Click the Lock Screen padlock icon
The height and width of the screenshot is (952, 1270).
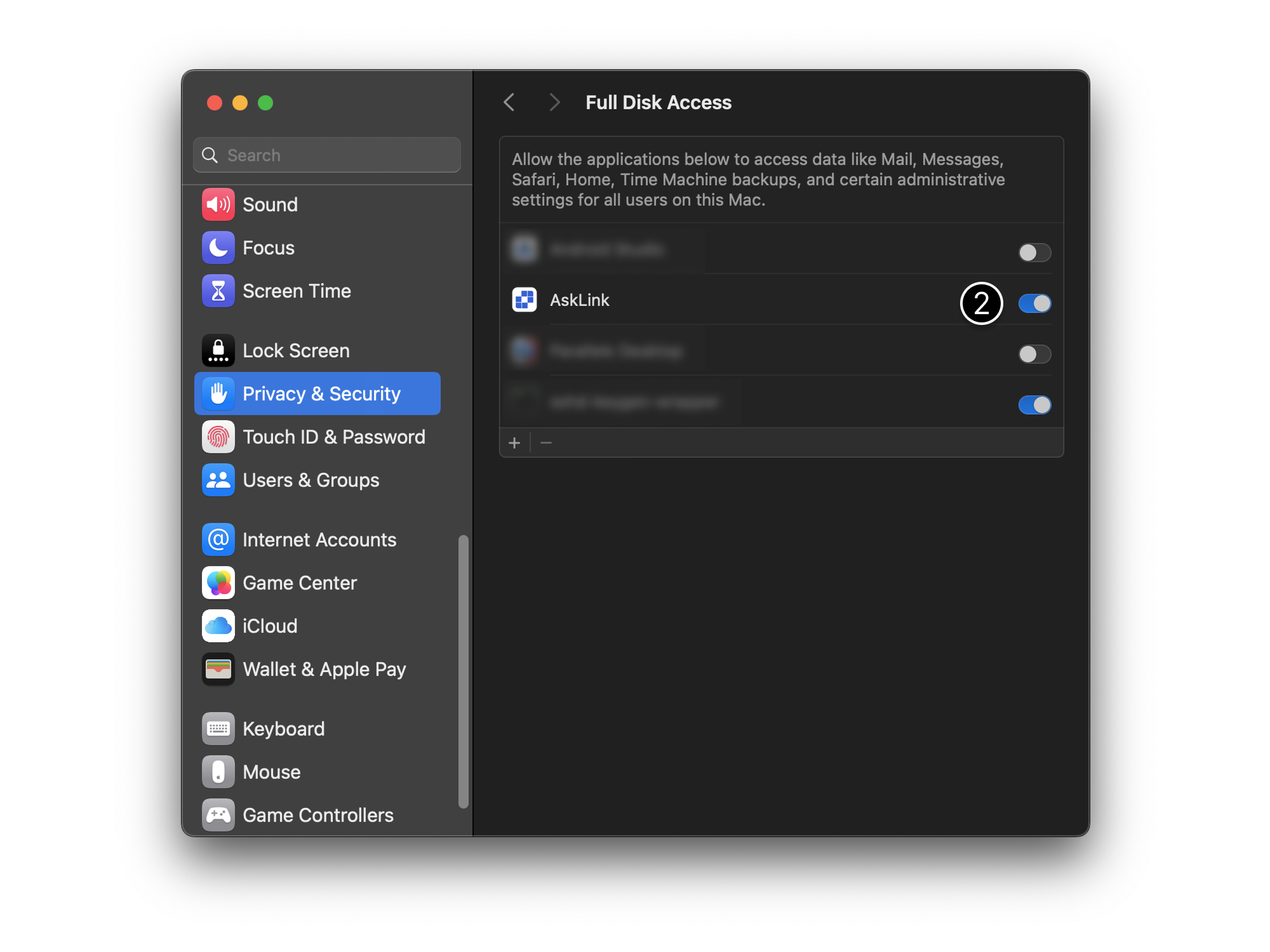pos(218,350)
